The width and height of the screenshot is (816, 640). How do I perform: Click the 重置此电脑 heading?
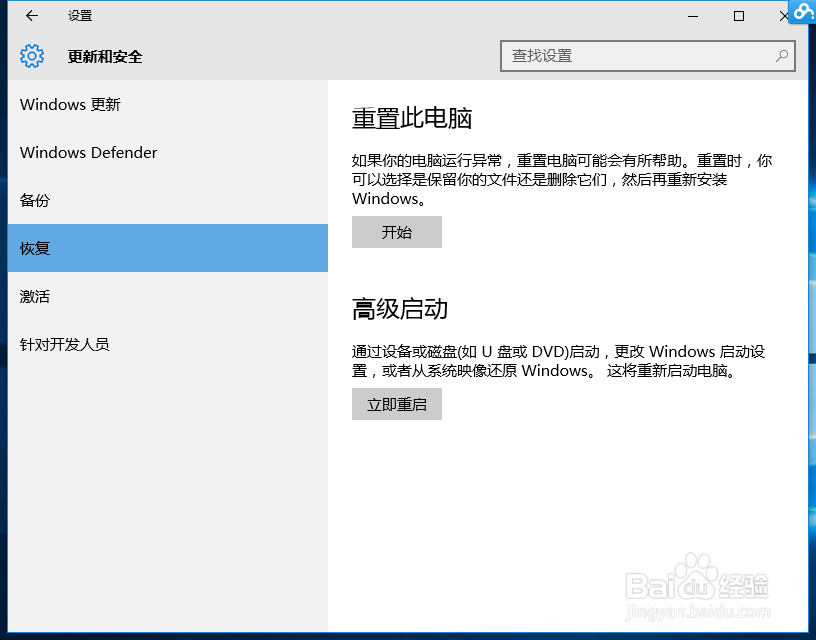coord(412,118)
